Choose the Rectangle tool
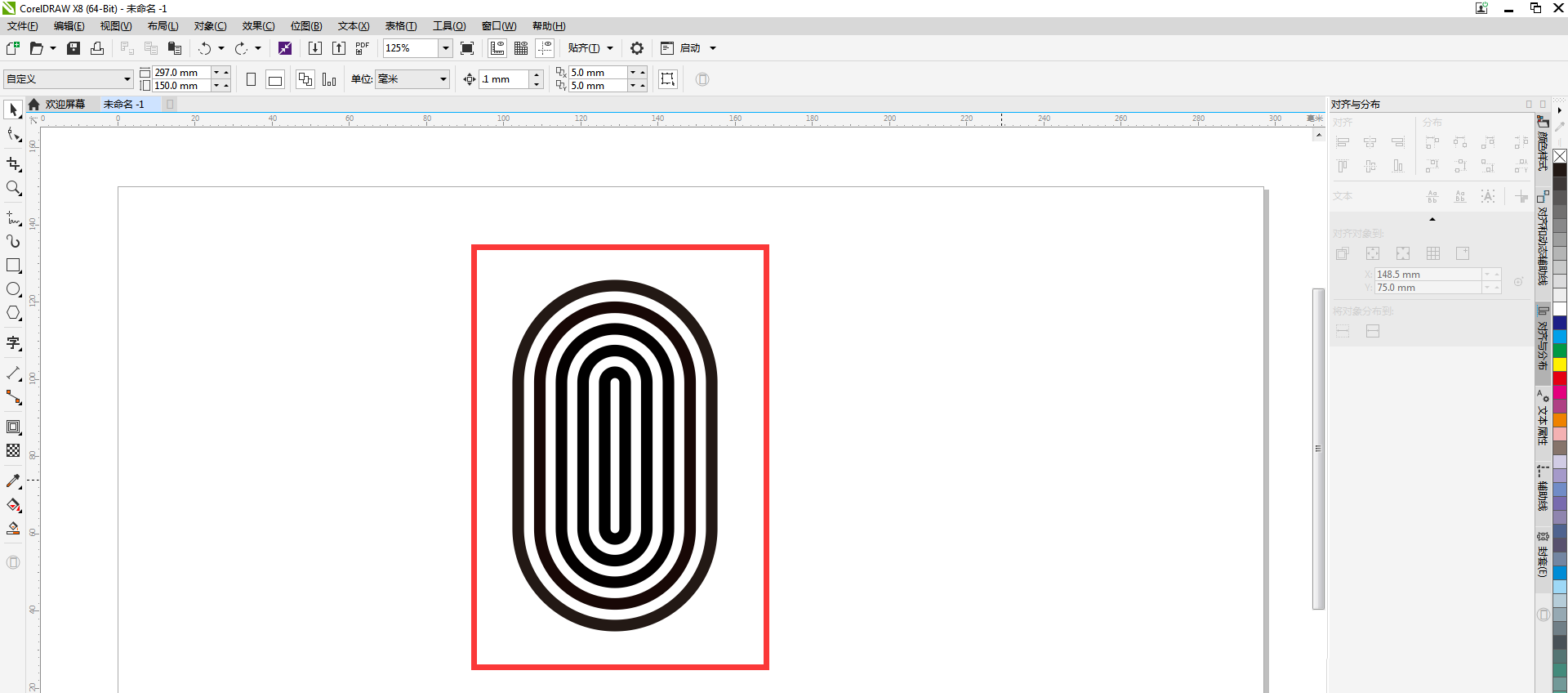 pos(13,266)
